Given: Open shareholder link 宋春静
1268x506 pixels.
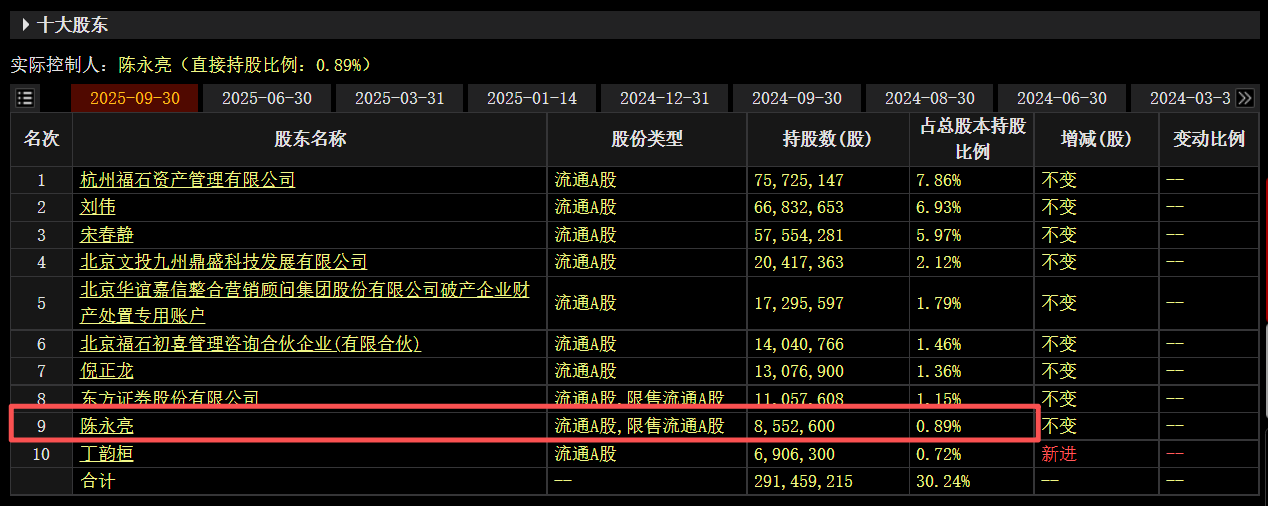Looking at the screenshot, I should 107,235.
